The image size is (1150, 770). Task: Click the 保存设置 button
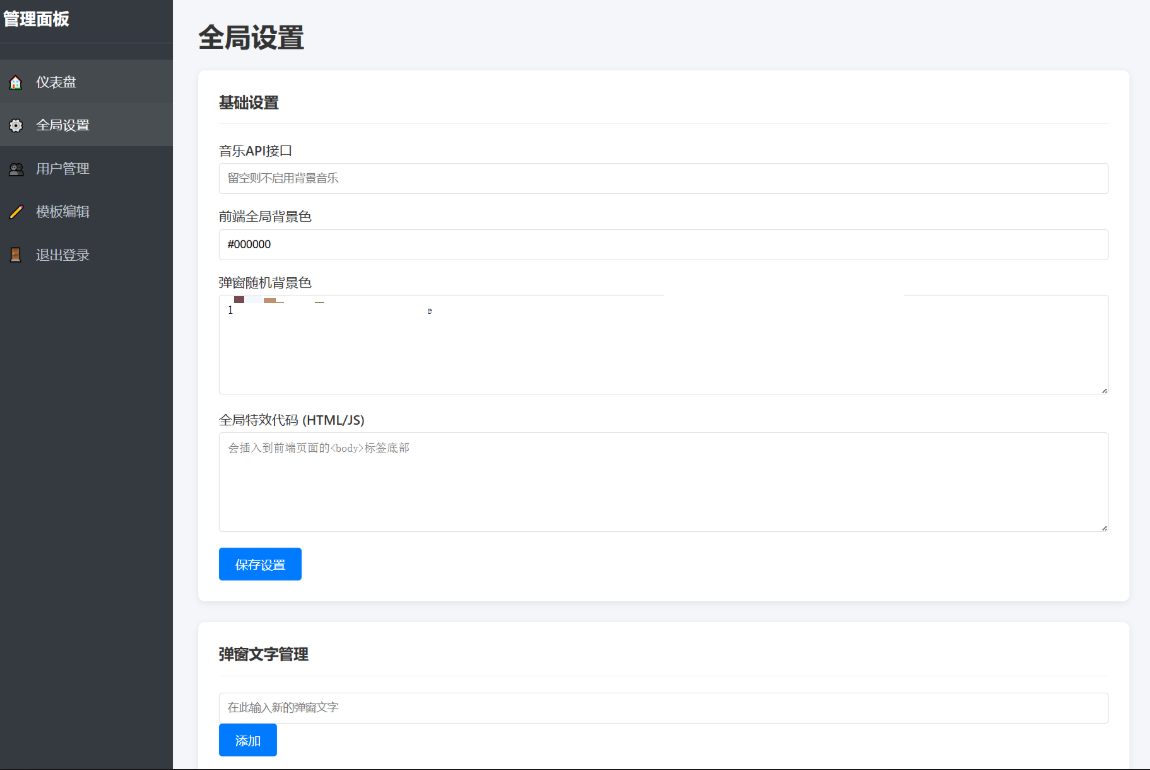pyautogui.click(x=260, y=564)
